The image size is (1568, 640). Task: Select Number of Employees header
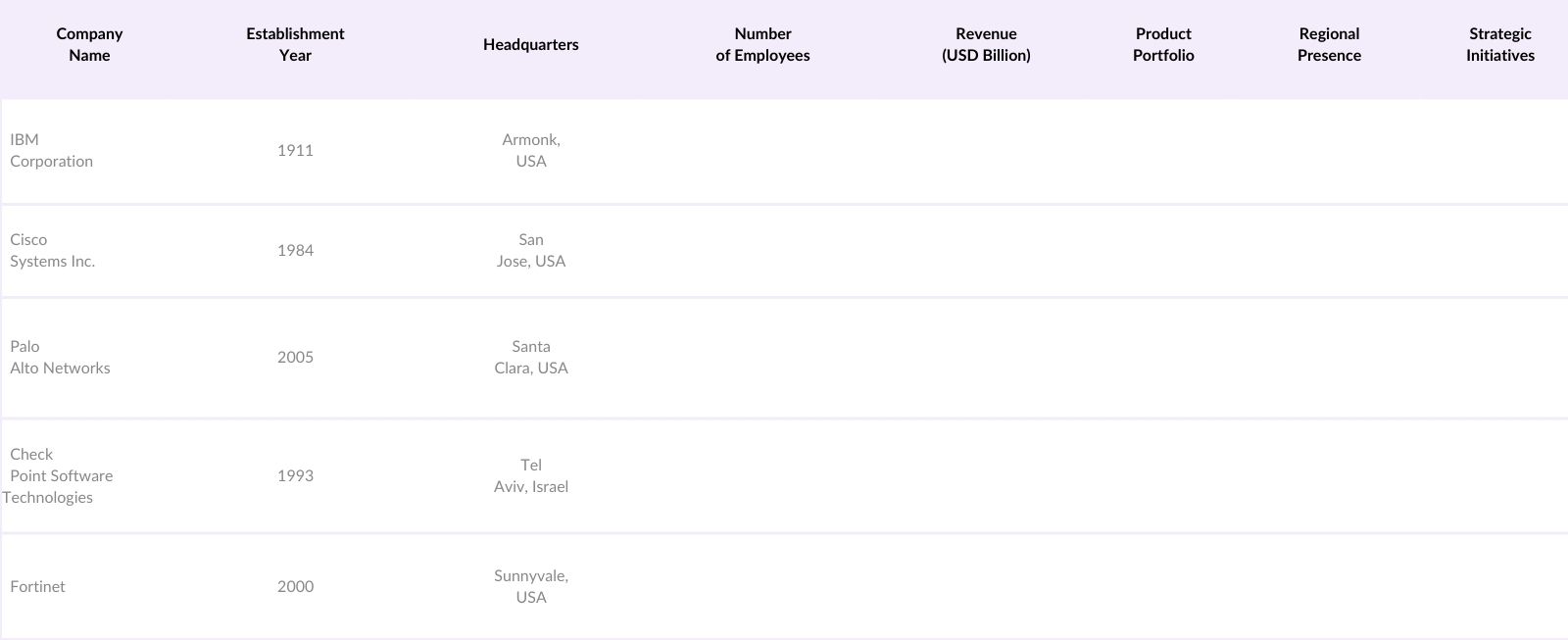(762, 44)
